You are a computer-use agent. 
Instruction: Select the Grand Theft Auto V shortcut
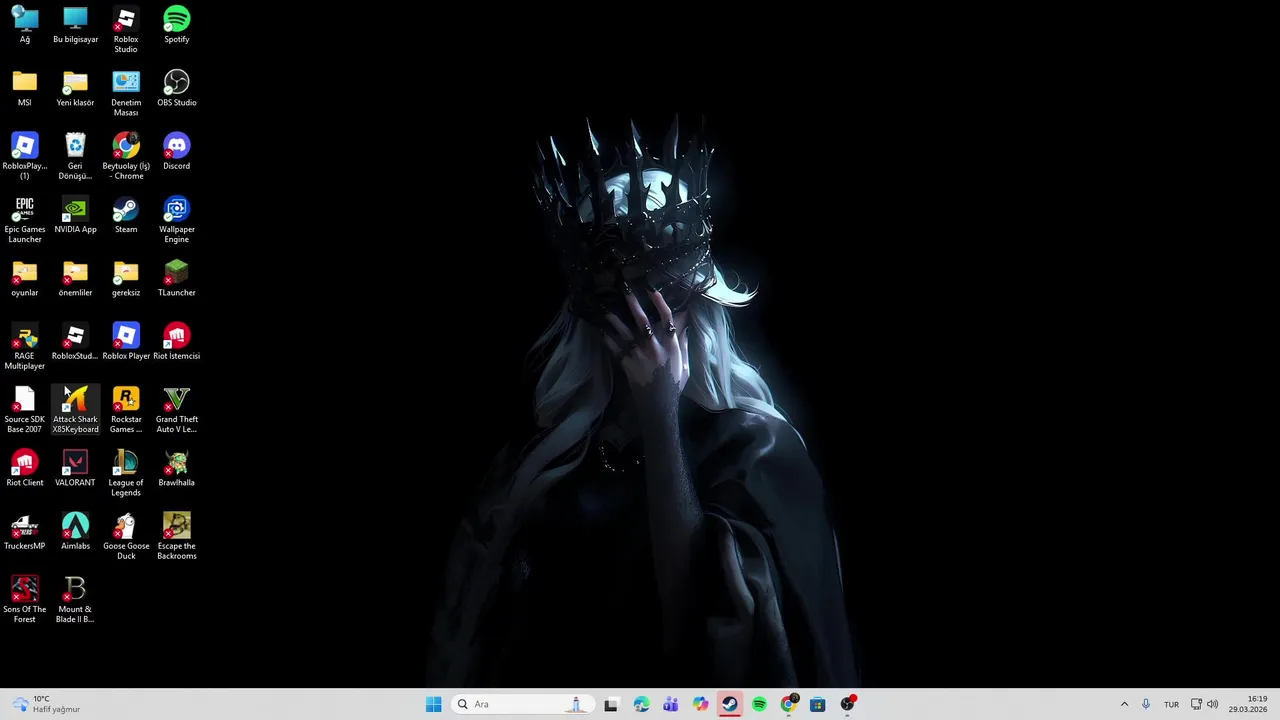tap(177, 410)
